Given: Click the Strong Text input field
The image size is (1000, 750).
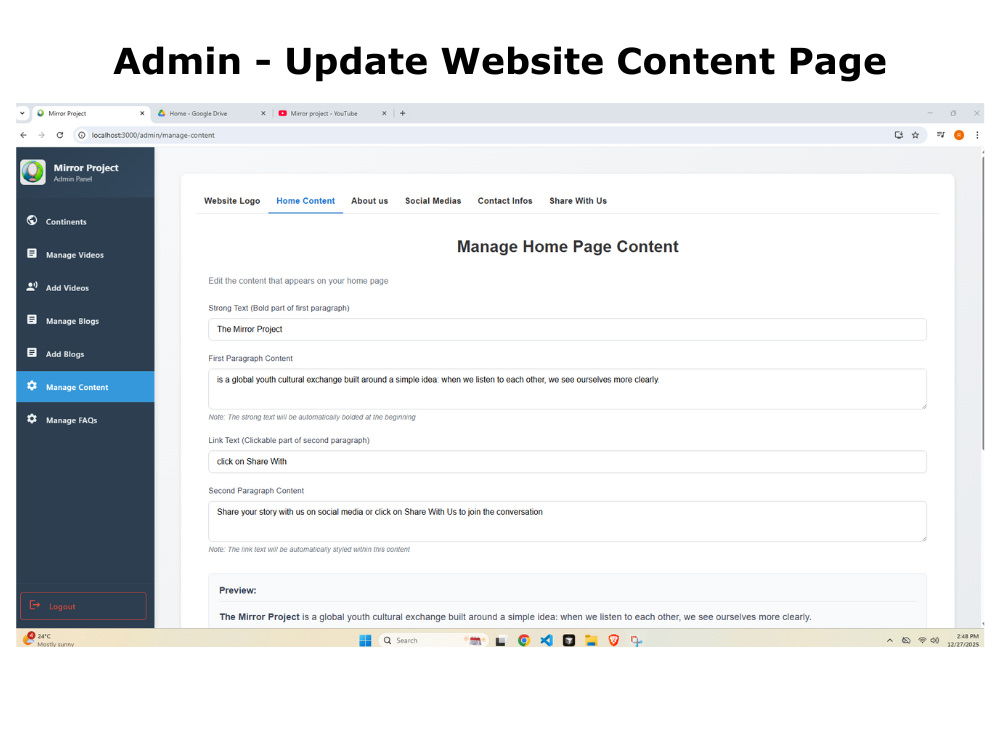Looking at the screenshot, I should (567, 329).
